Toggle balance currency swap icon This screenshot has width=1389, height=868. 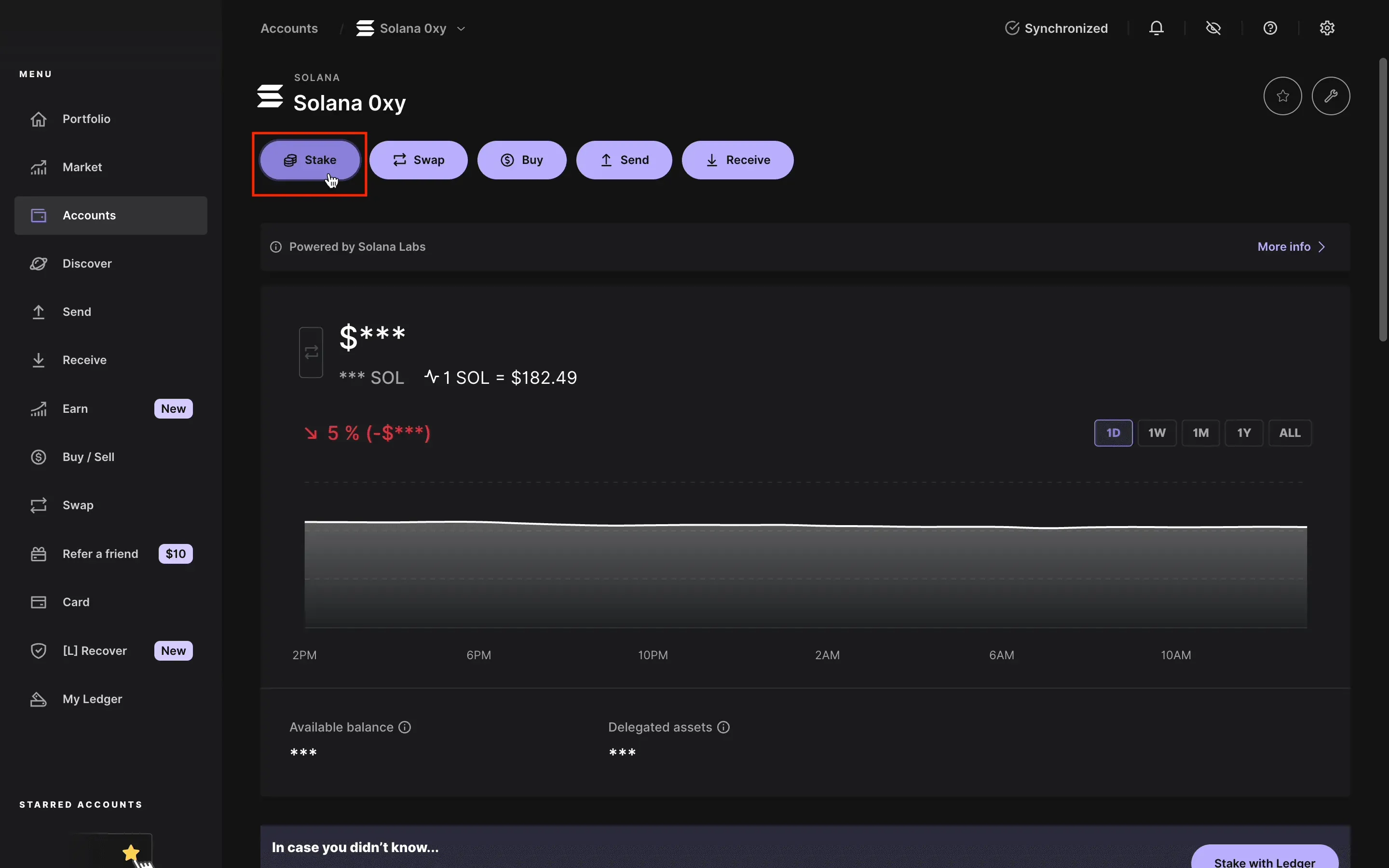pos(311,353)
